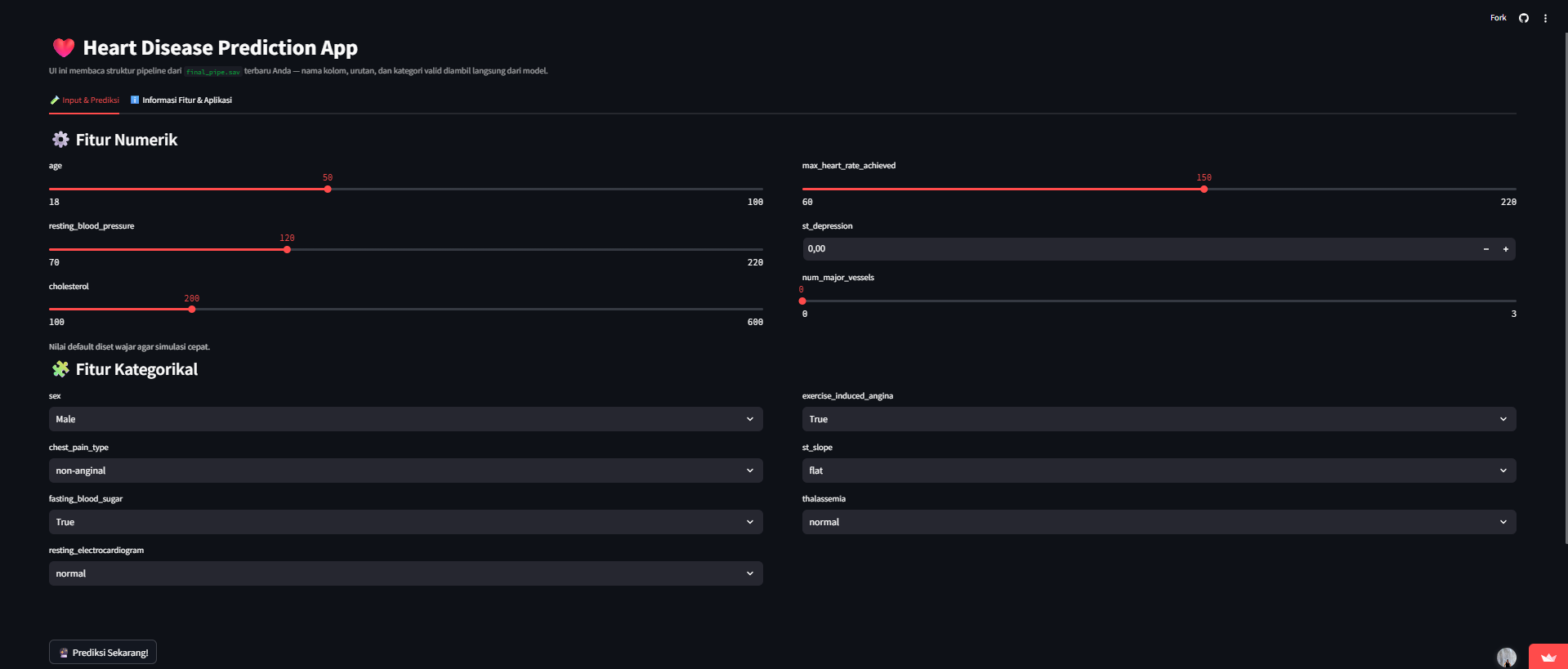Click the Streamlit crown badge icon
The width and height of the screenshot is (1568, 669).
point(1548,657)
